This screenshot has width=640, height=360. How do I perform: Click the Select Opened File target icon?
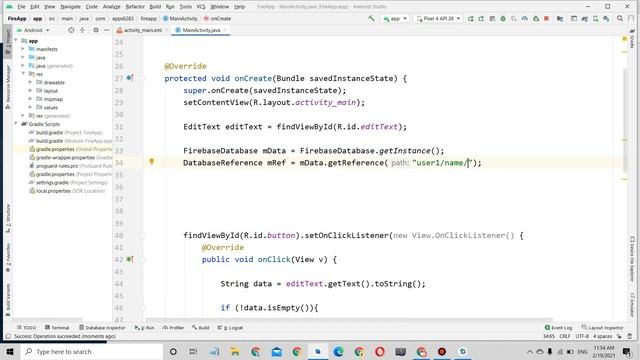[x=71, y=30]
